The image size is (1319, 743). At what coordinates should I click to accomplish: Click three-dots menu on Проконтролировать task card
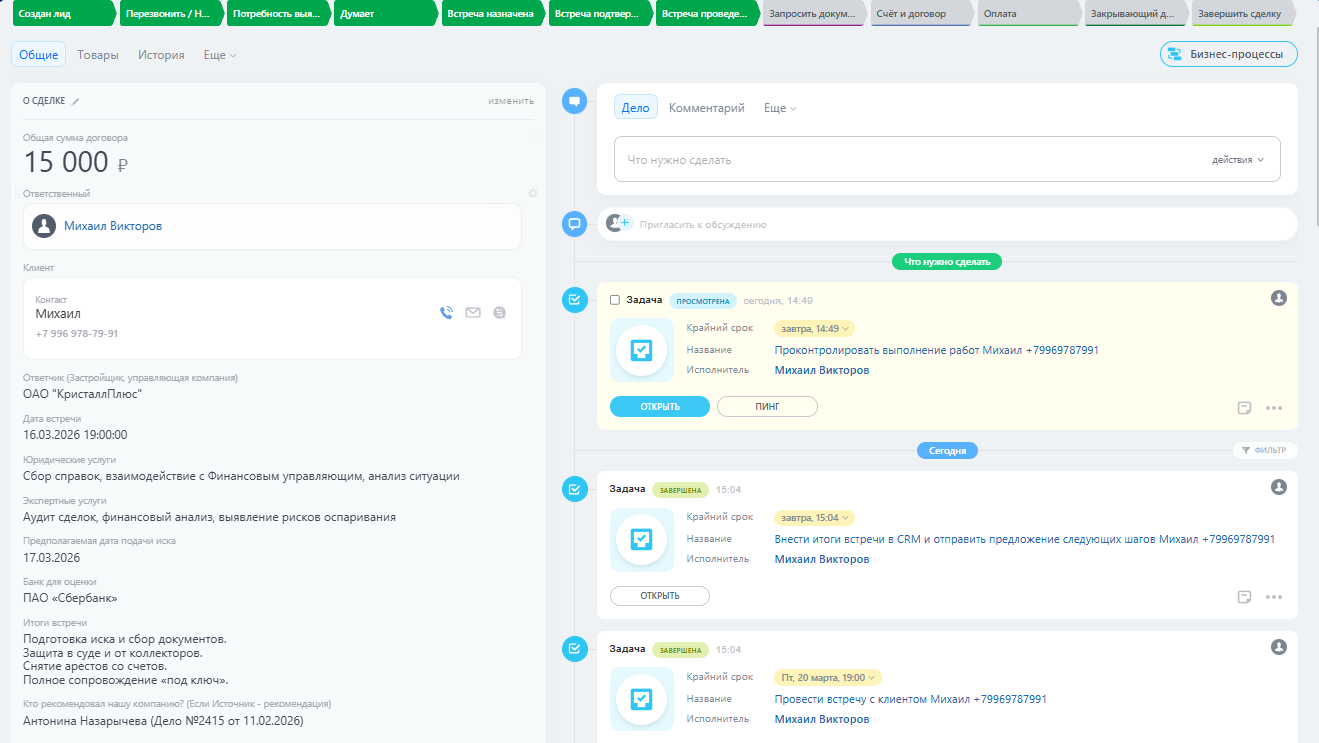point(1273,408)
